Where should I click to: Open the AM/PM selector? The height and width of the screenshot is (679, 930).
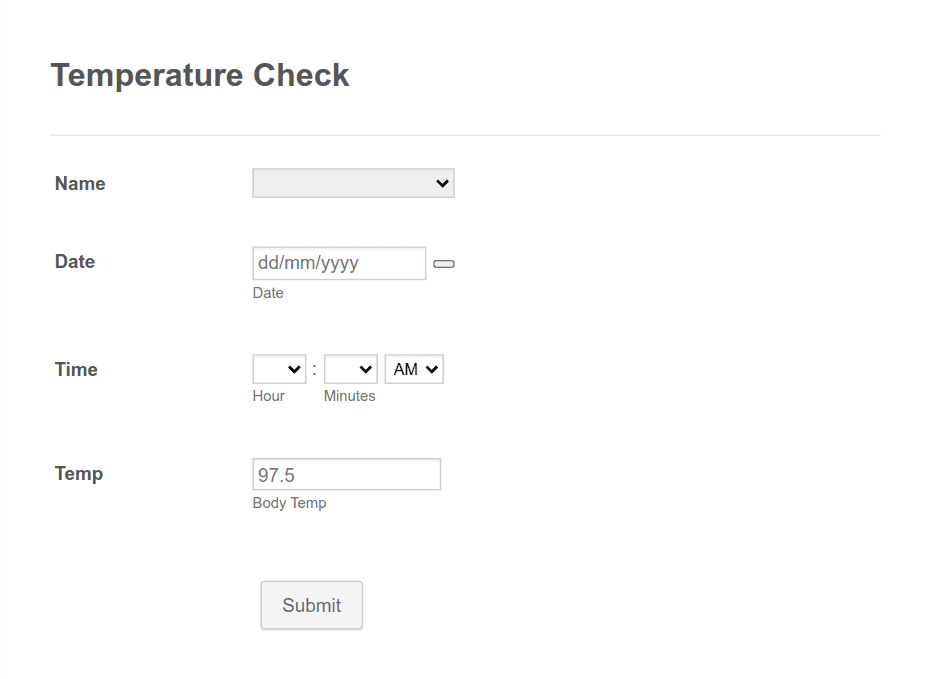[x=413, y=369]
